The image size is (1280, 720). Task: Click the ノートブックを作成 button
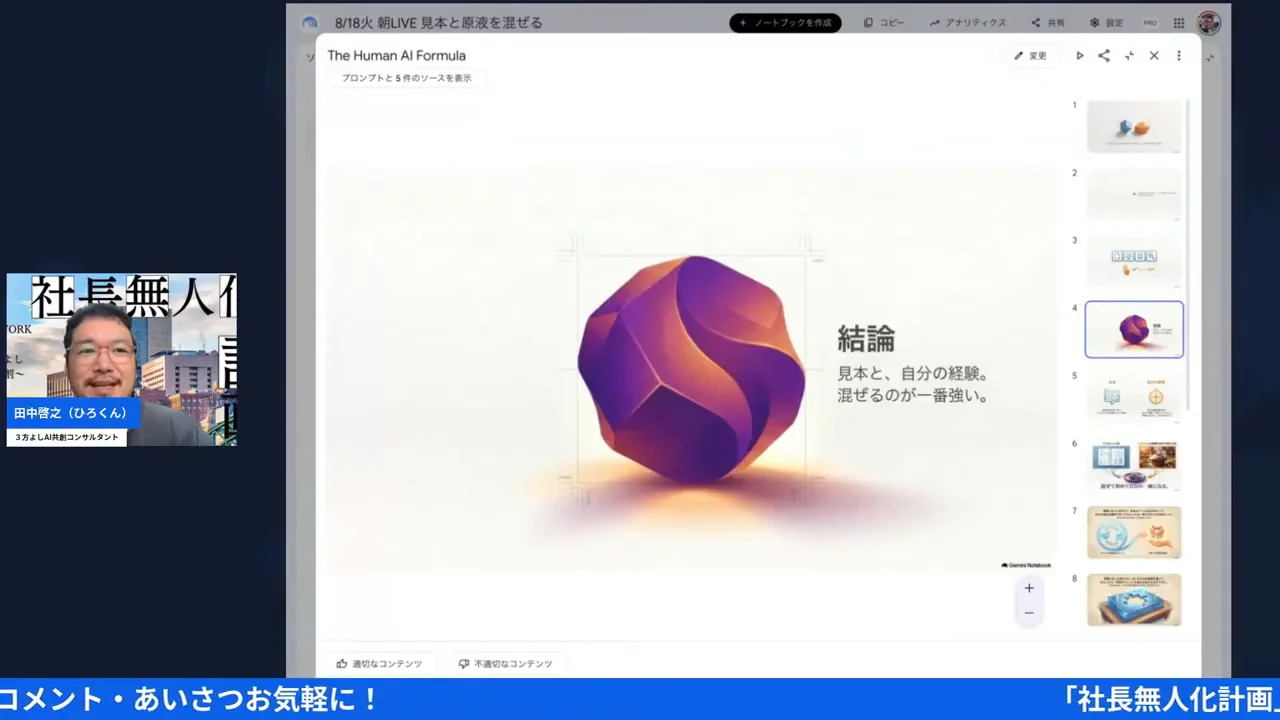coord(785,23)
